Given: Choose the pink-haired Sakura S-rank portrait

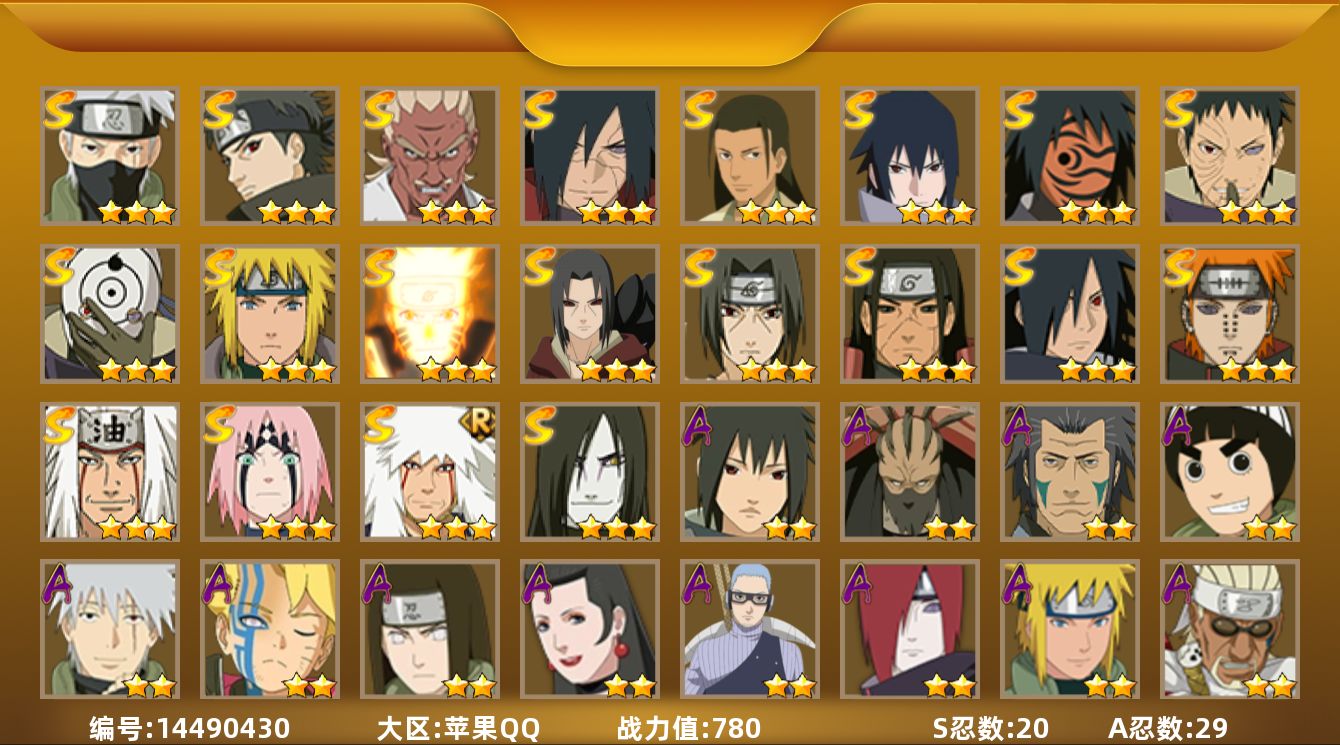Looking at the screenshot, I should click(x=270, y=472).
